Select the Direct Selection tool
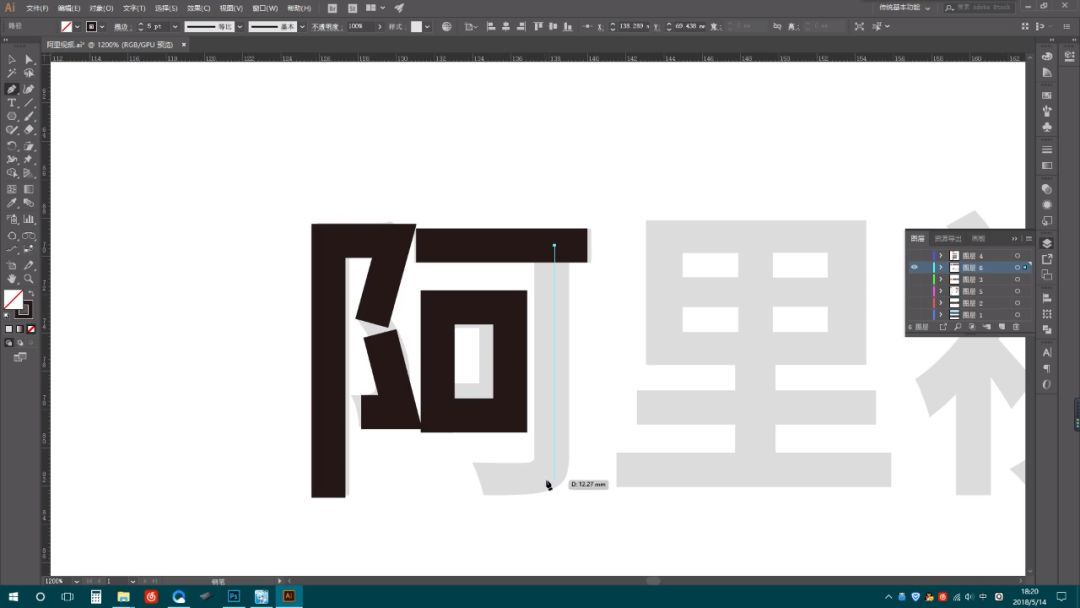Viewport: 1080px width, 608px height. (x=29, y=60)
